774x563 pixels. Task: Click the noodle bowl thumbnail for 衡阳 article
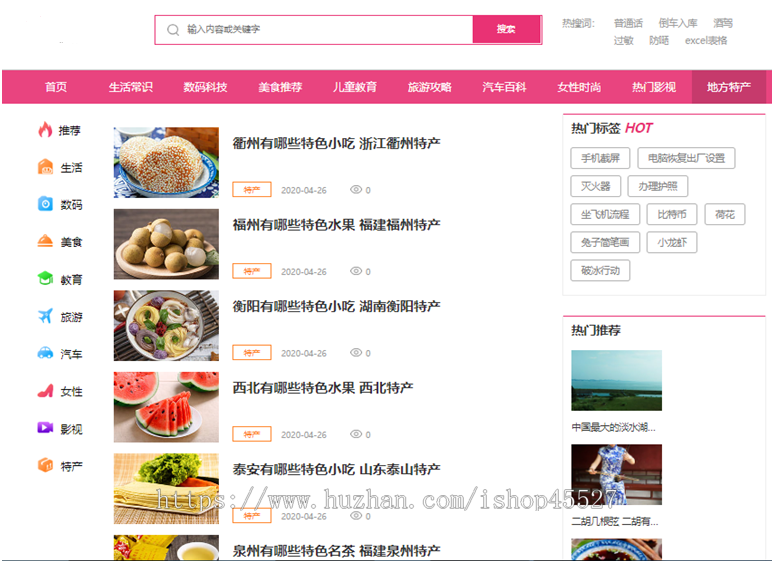point(166,326)
